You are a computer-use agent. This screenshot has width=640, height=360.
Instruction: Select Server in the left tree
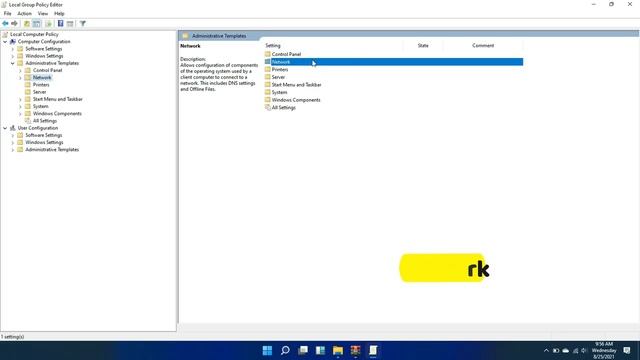[40, 92]
